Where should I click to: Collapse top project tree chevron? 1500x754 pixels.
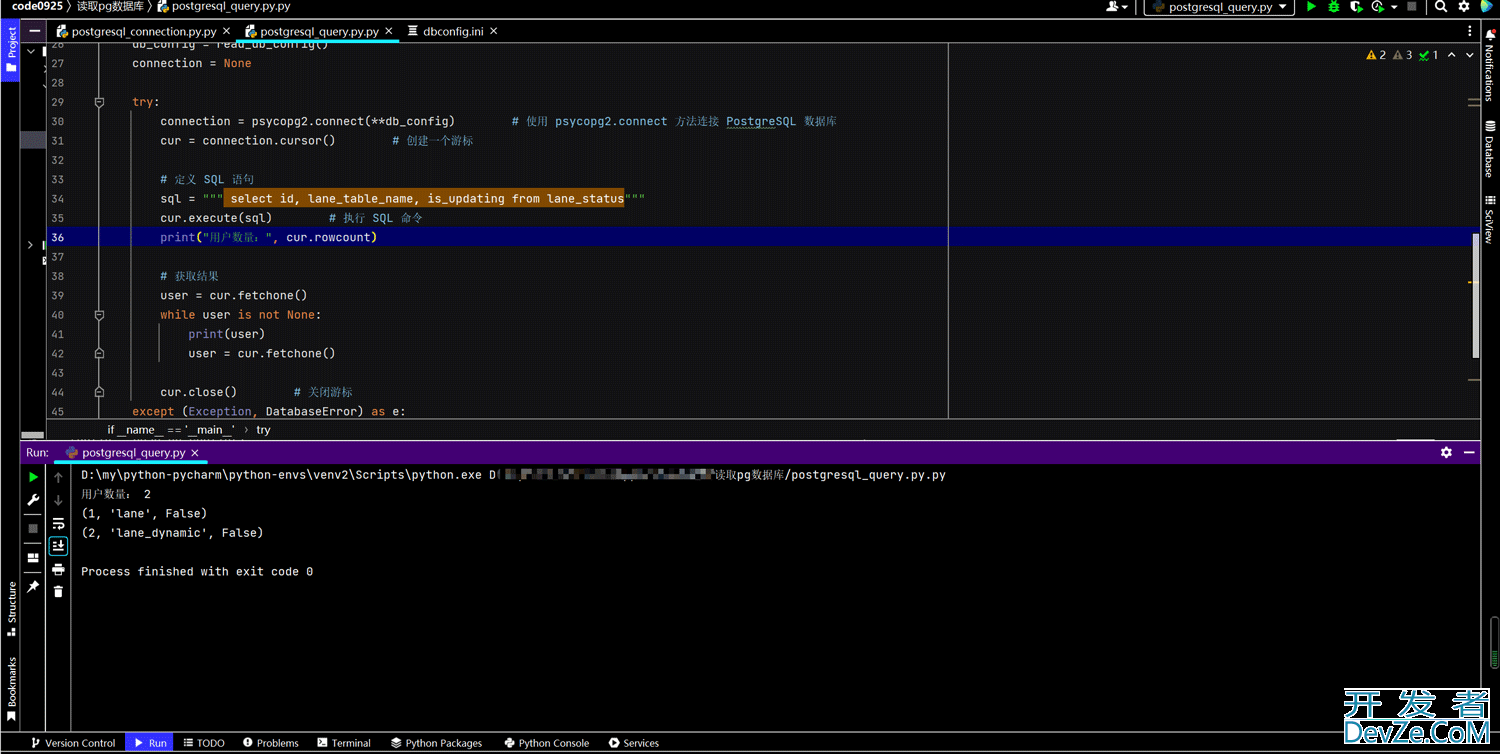click(x=31, y=50)
